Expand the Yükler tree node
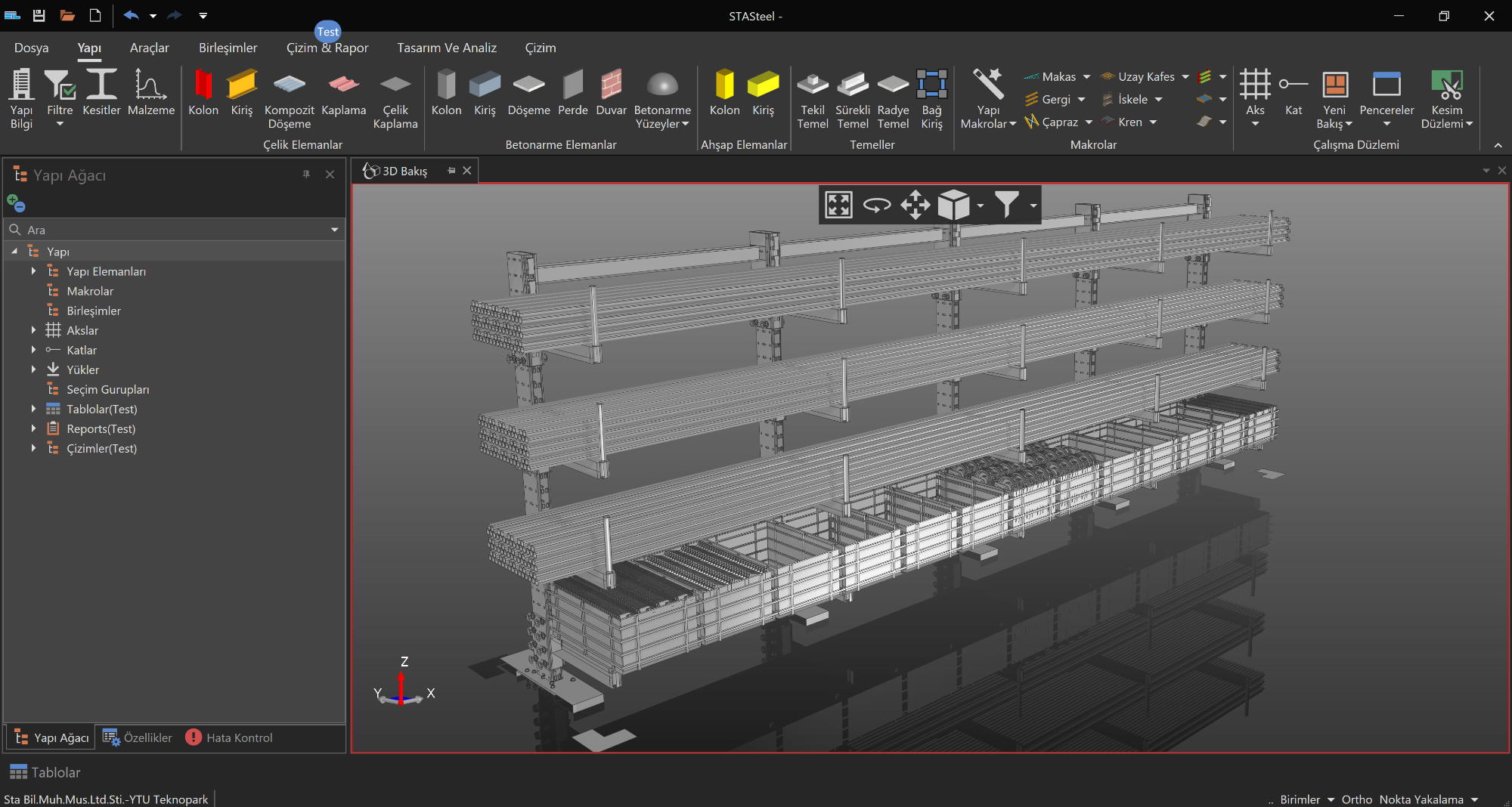 (33, 369)
